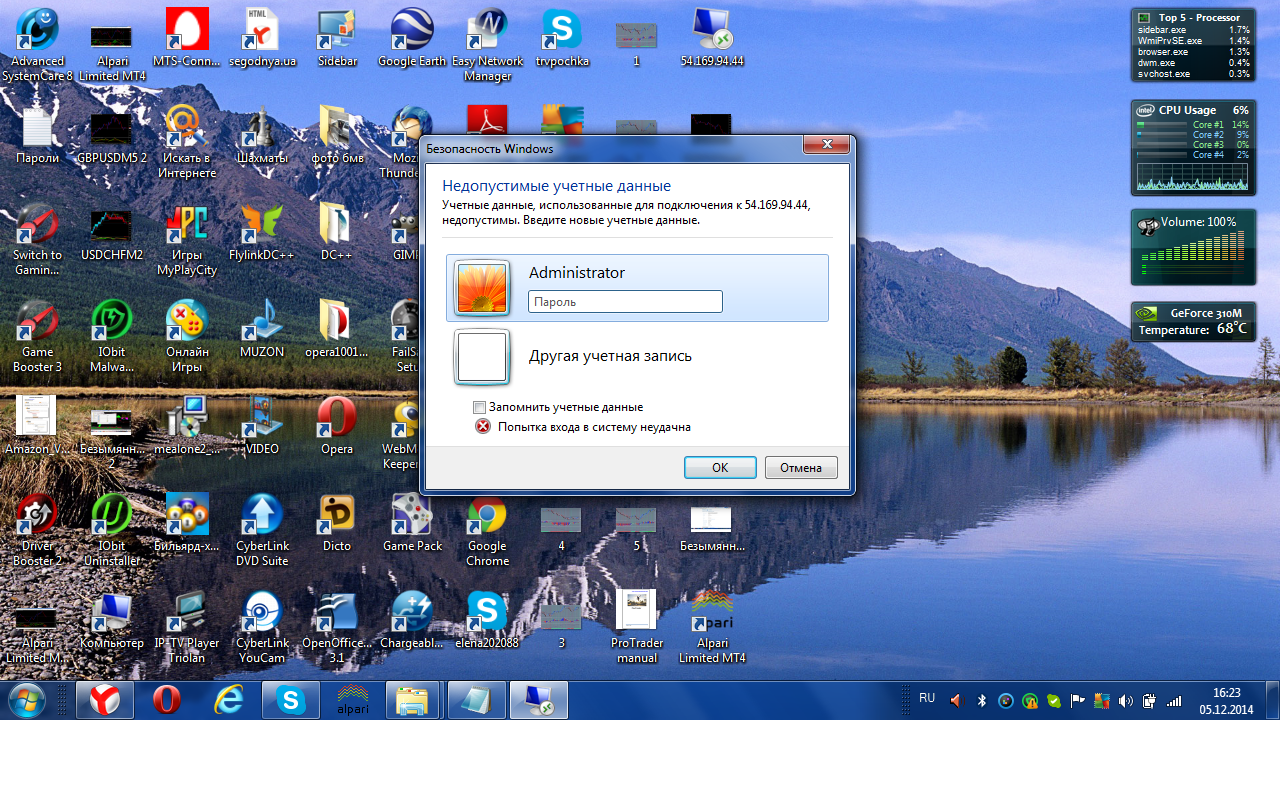Open Windows Start menu orb
Viewport: 1280px width, 812px height.
click(28, 701)
